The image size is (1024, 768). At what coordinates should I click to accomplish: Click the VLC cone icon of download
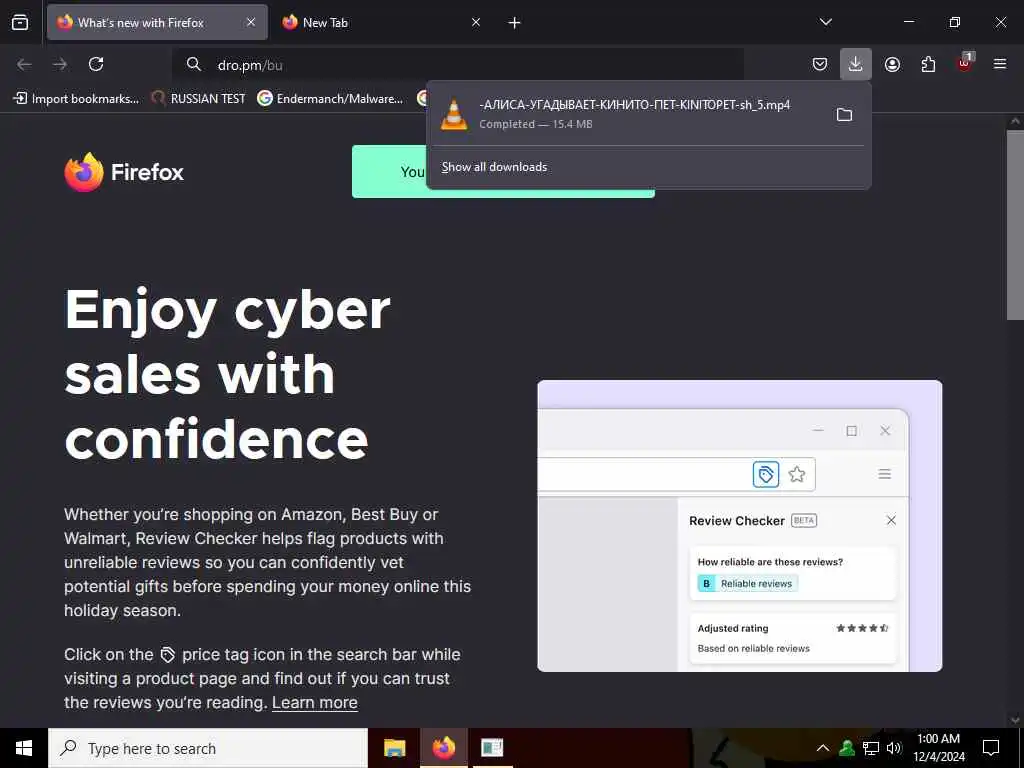pyautogui.click(x=454, y=114)
